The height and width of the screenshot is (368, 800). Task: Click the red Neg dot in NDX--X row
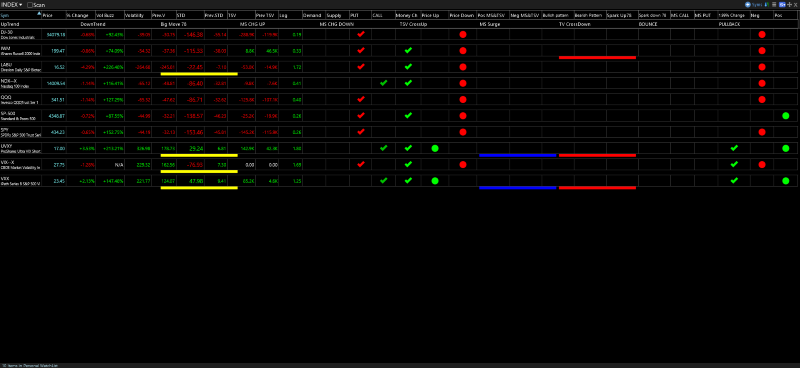pyautogui.click(x=762, y=83)
